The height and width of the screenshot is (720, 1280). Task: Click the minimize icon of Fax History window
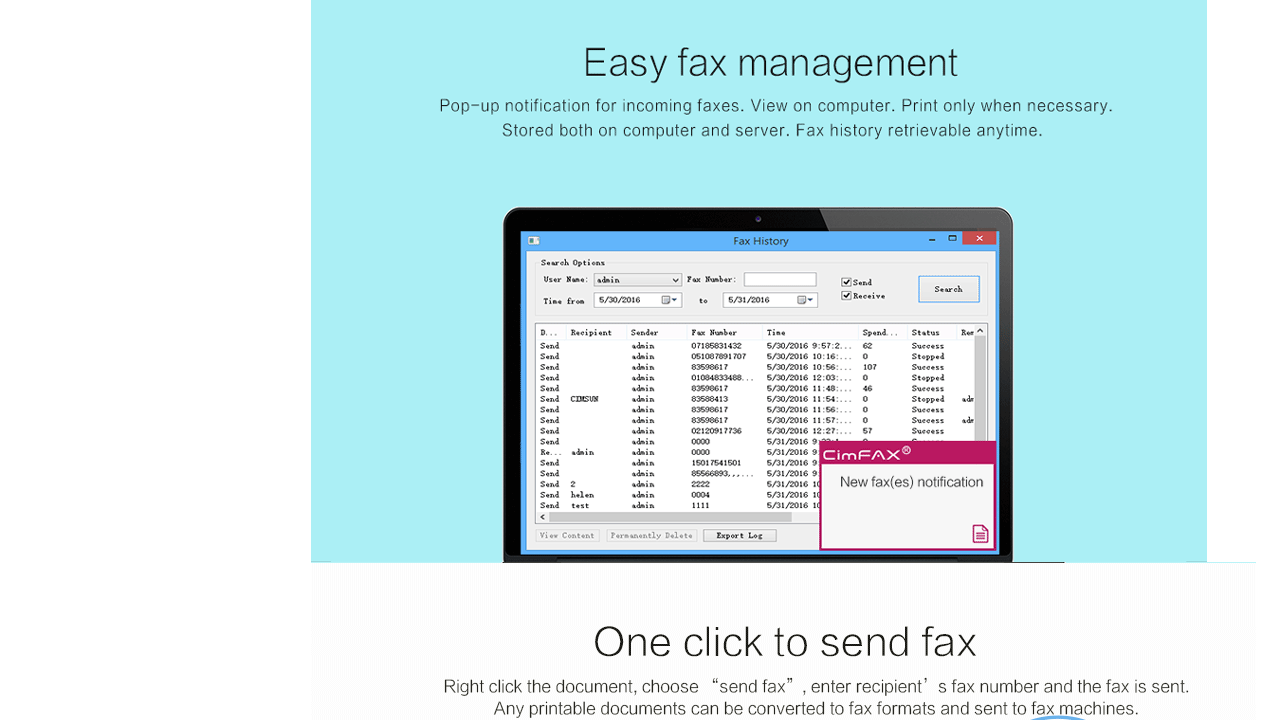tap(930, 238)
